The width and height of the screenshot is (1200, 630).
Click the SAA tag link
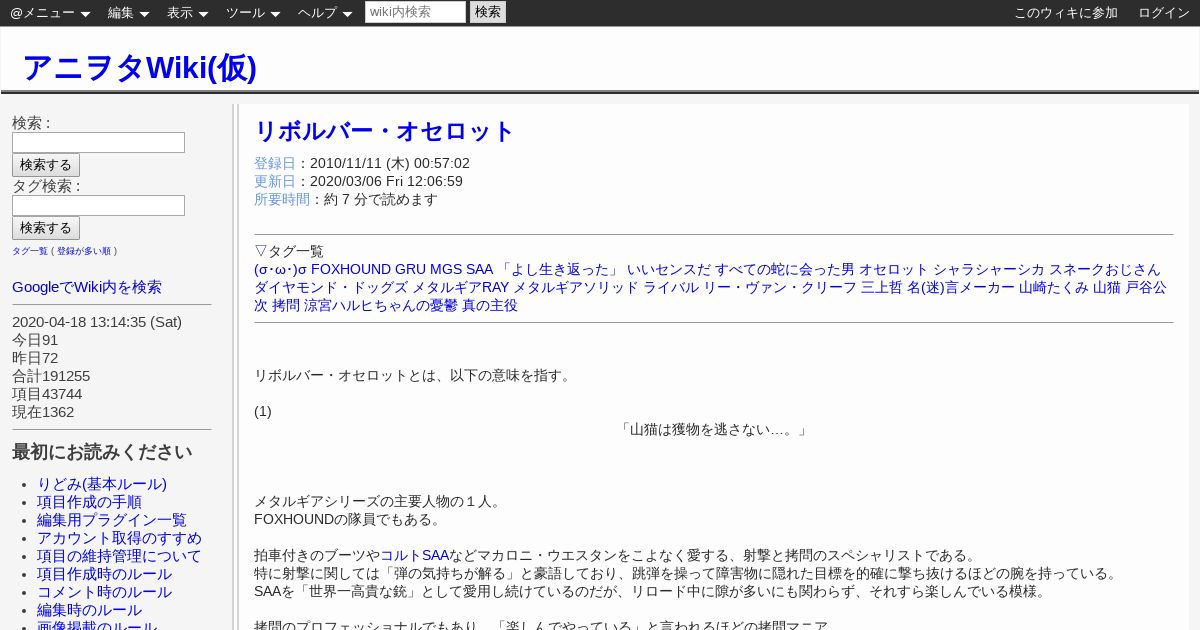[480, 270]
